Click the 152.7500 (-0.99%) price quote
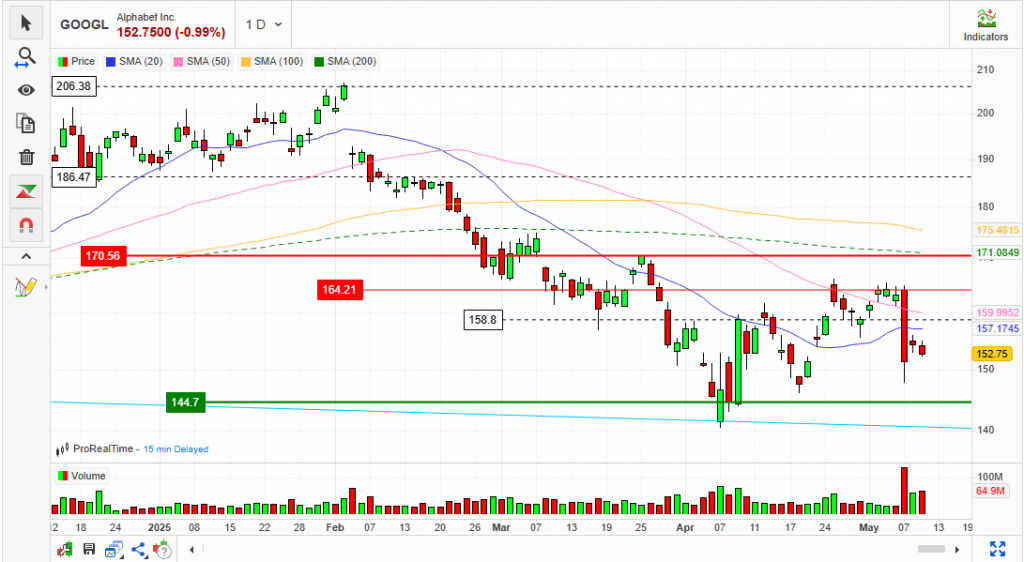Viewport: 1024px width, 562px height. [171, 32]
